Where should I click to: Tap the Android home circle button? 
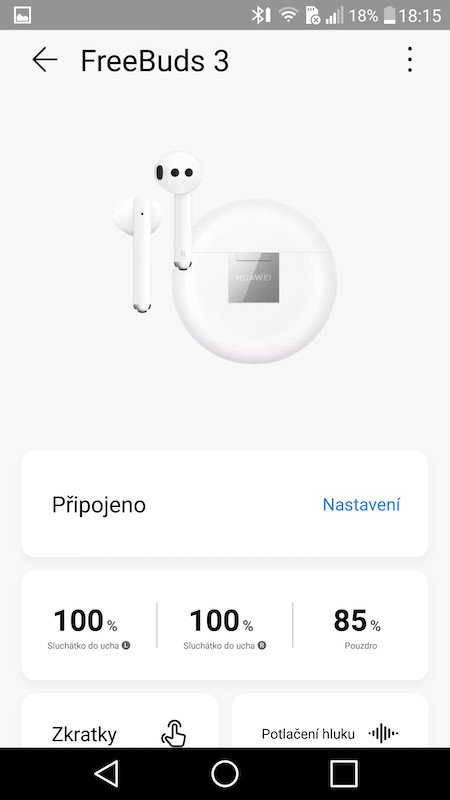tap(225, 774)
